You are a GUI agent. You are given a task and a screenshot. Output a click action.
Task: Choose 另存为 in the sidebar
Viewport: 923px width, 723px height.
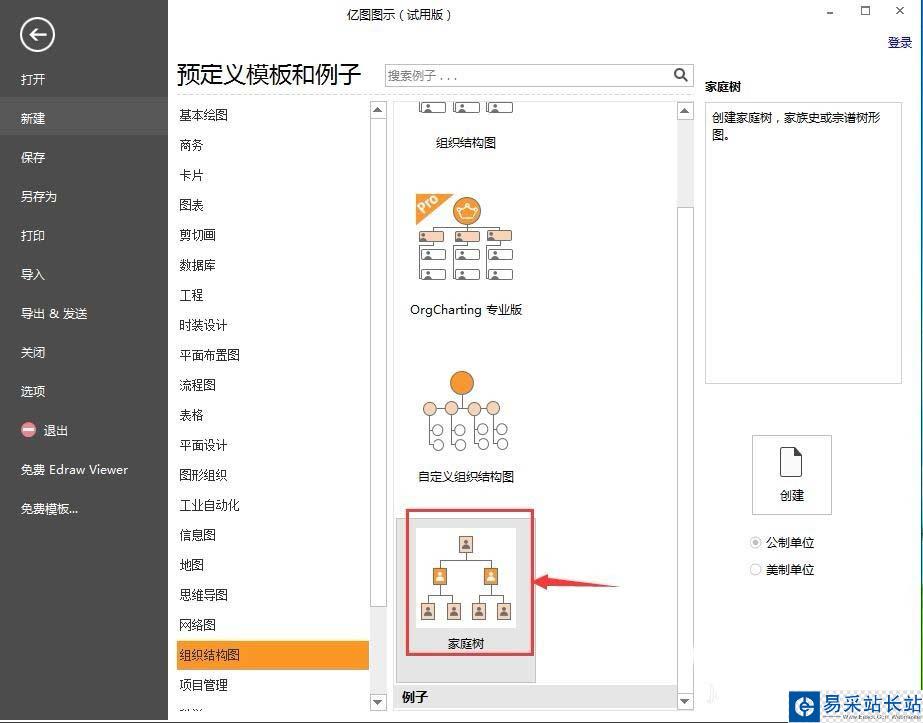click(39, 196)
